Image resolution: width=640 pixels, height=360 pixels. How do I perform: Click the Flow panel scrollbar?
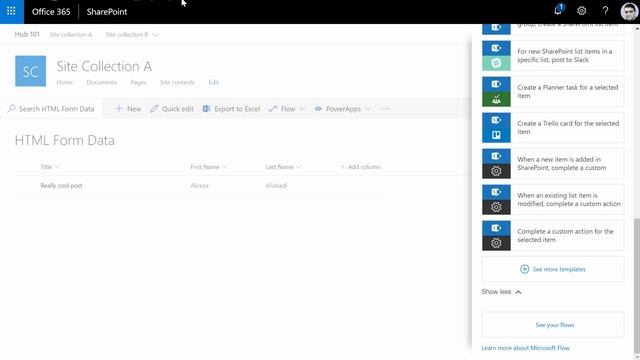coord(637,286)
